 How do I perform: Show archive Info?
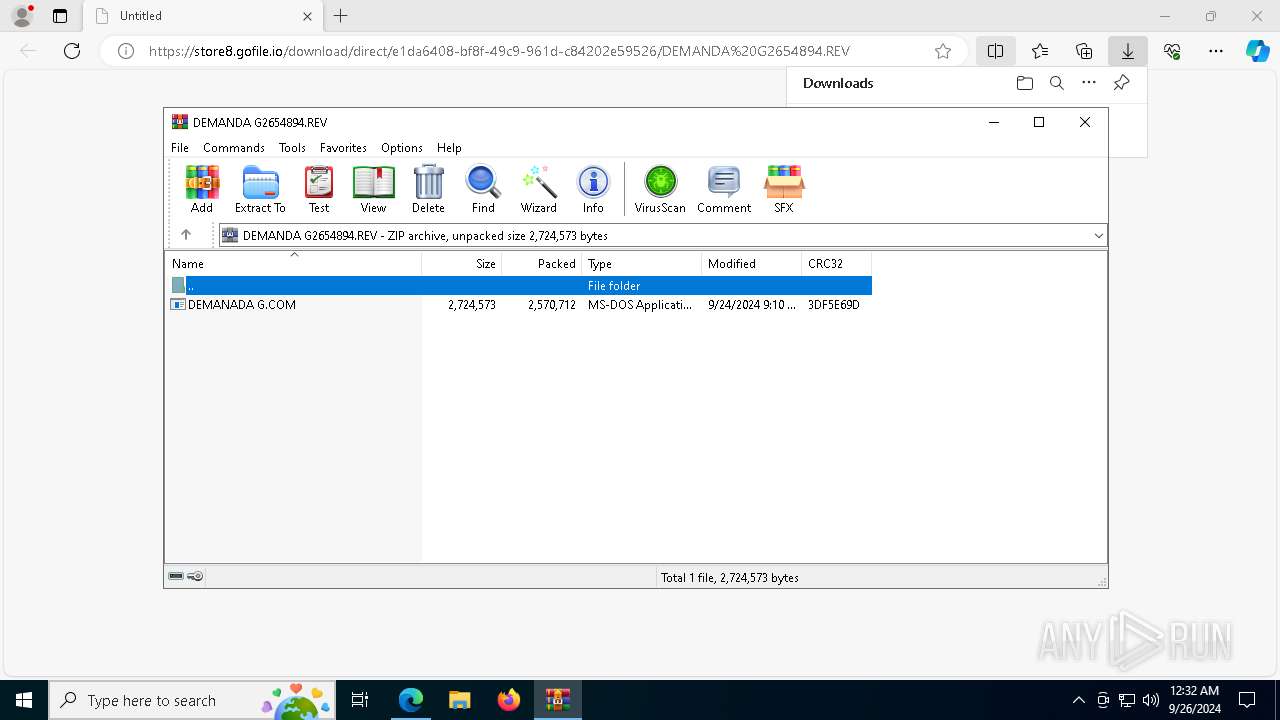pyautogui.click(x=593, y=189)
